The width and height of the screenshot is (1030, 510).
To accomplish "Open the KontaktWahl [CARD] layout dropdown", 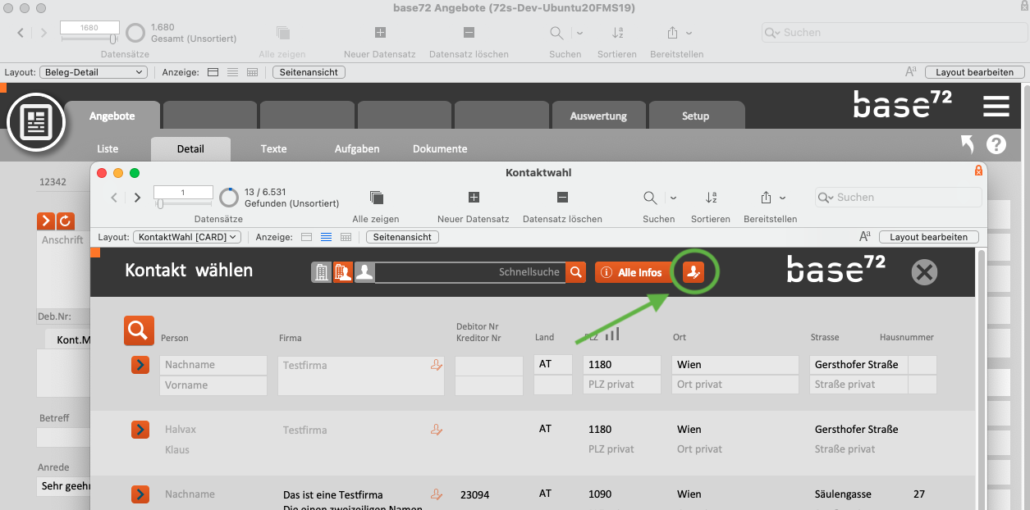I will (187, 237).
